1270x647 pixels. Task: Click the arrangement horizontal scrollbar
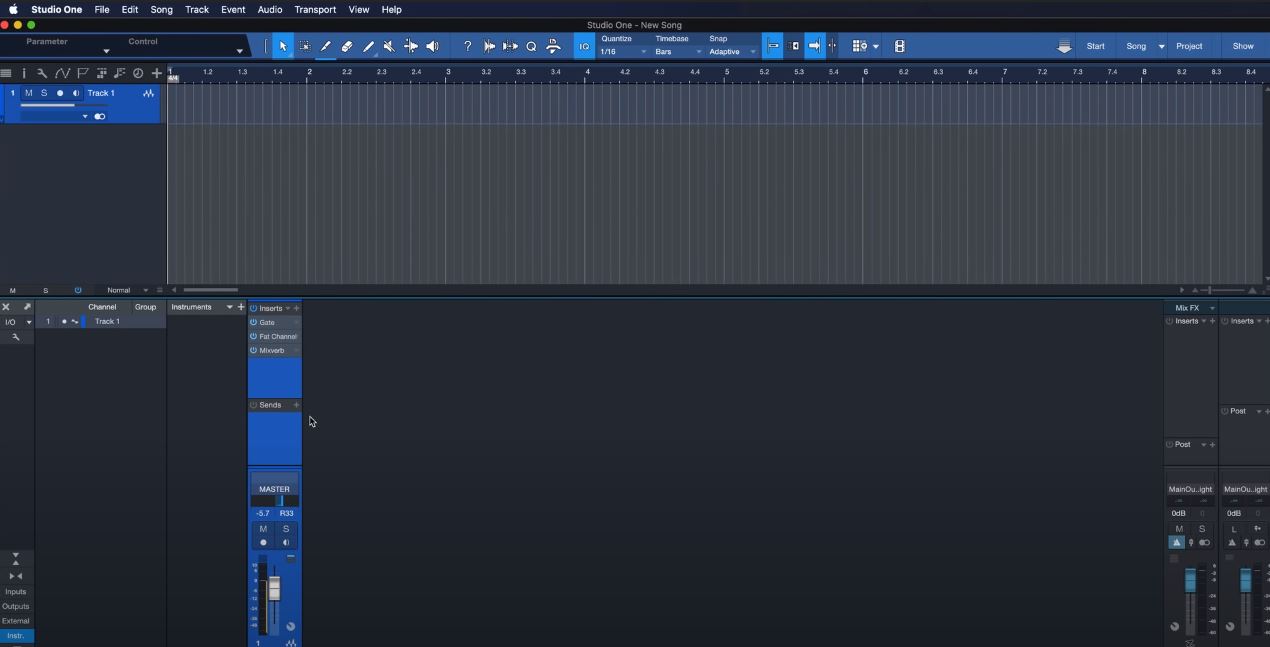pos(210,290)
